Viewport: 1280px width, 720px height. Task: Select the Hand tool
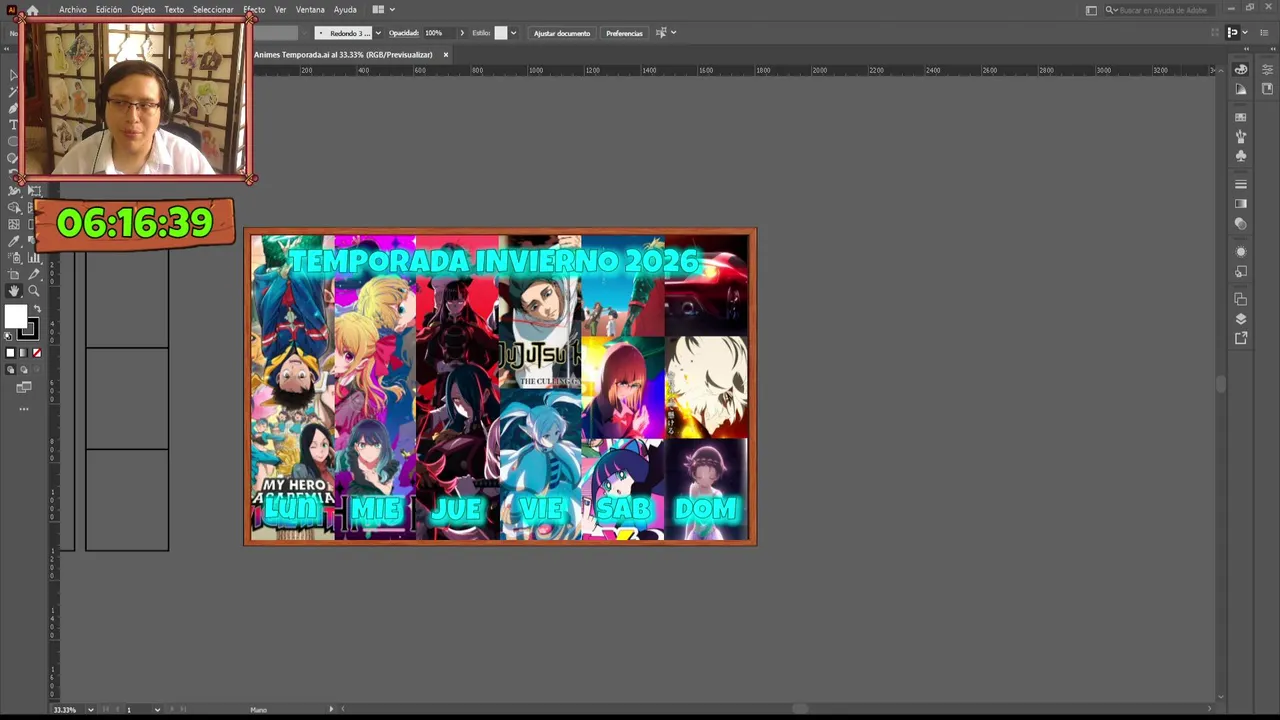[13, 291]
